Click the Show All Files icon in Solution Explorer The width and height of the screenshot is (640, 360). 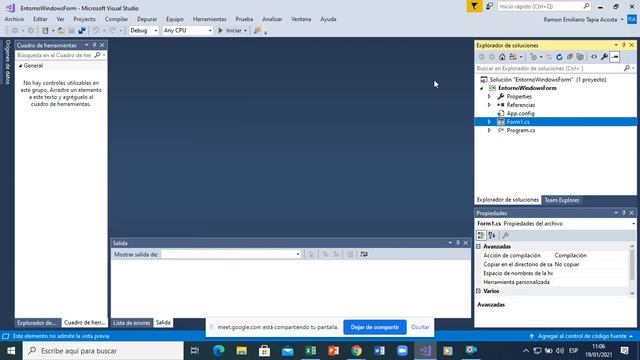[580, 57]
